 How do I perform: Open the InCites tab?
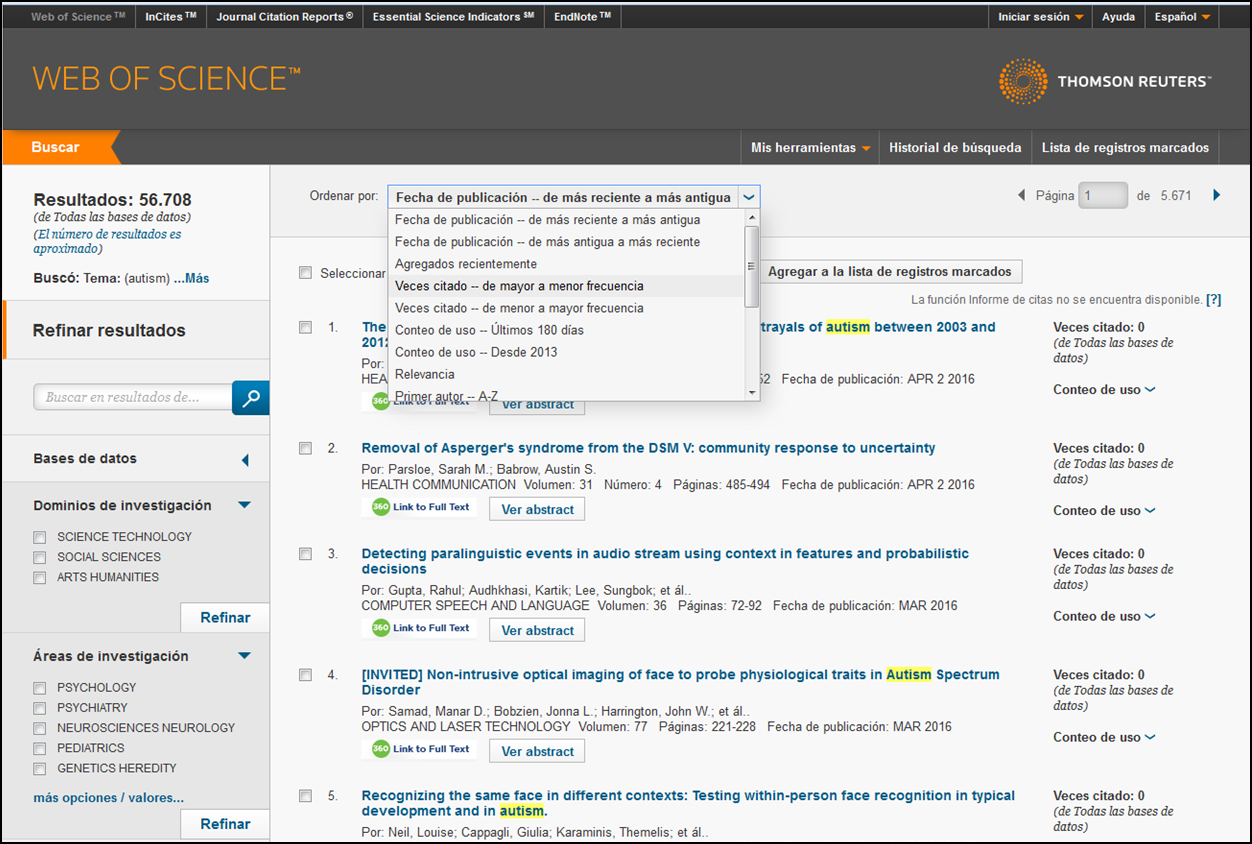[170, 17]
